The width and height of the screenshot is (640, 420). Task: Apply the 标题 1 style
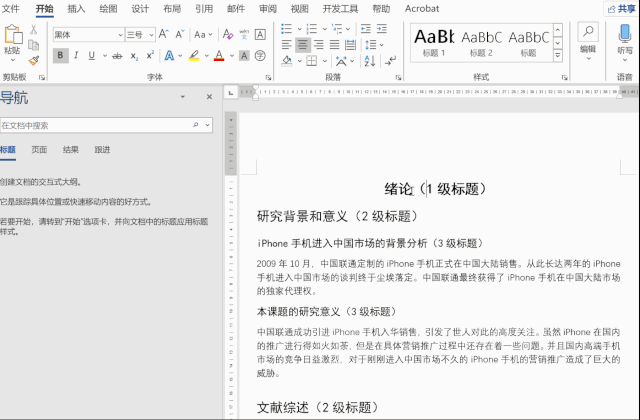pyautogui.click(x=433, y=42)
